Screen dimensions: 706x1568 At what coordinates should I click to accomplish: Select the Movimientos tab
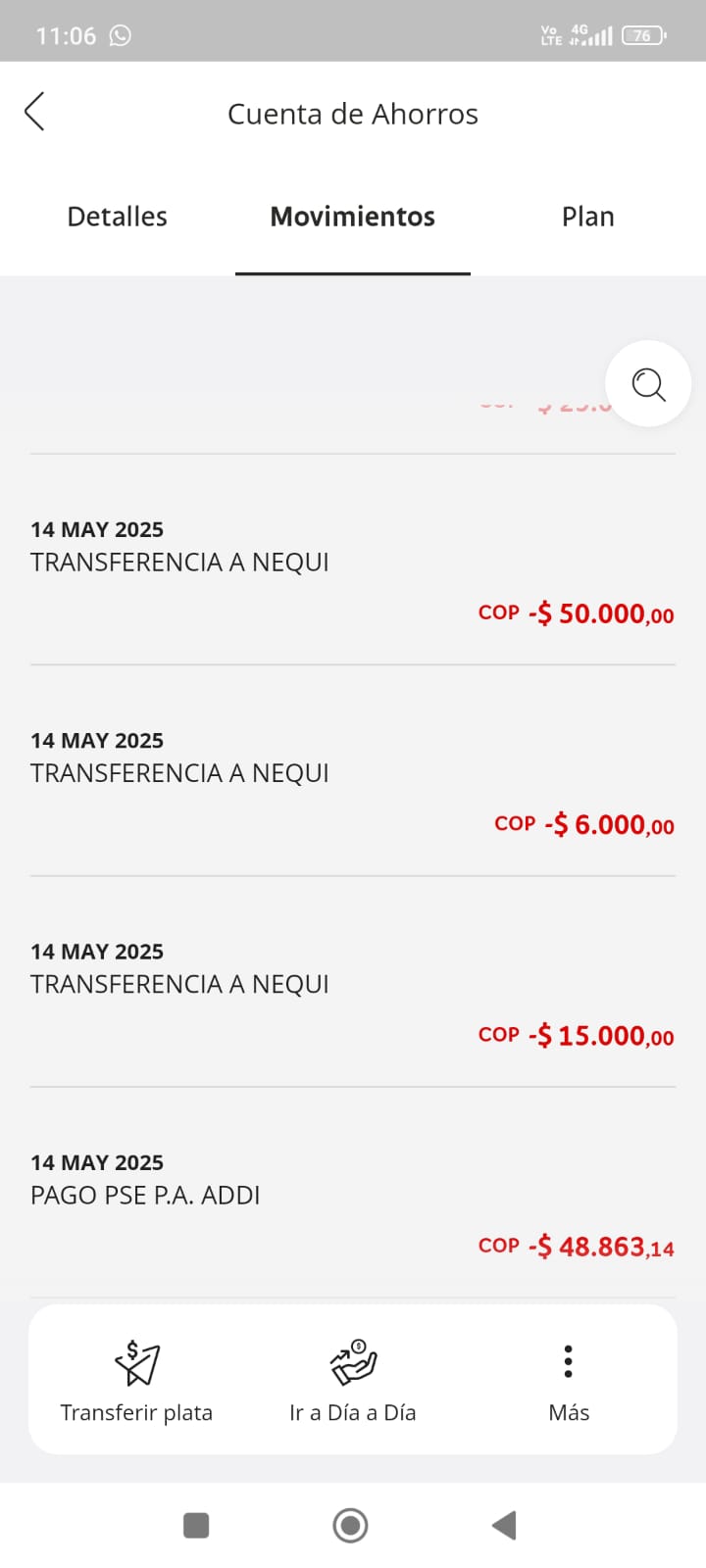[353, 217]
